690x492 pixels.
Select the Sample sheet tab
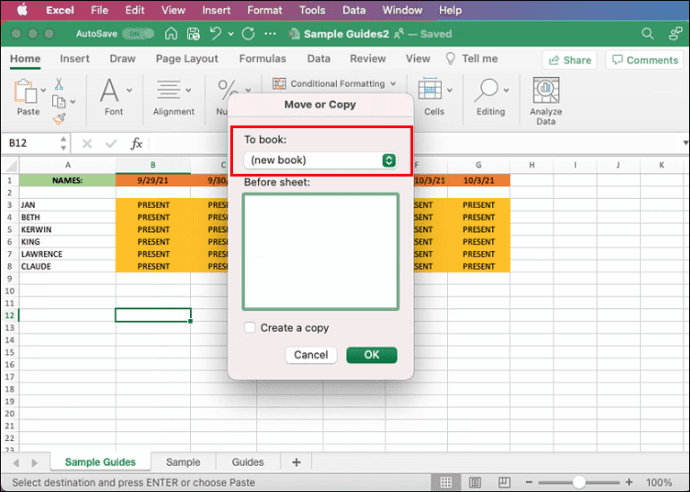pyautogui.click(x=183, y=462)
